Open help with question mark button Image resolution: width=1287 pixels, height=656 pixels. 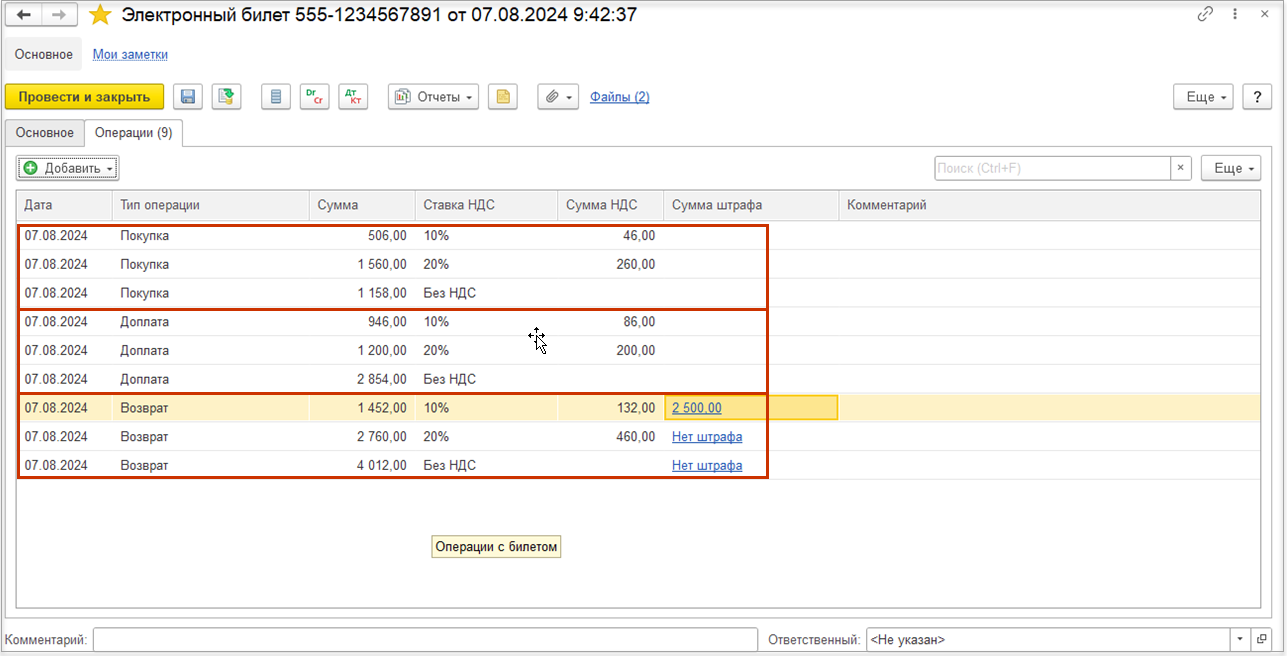point(1256,97)
